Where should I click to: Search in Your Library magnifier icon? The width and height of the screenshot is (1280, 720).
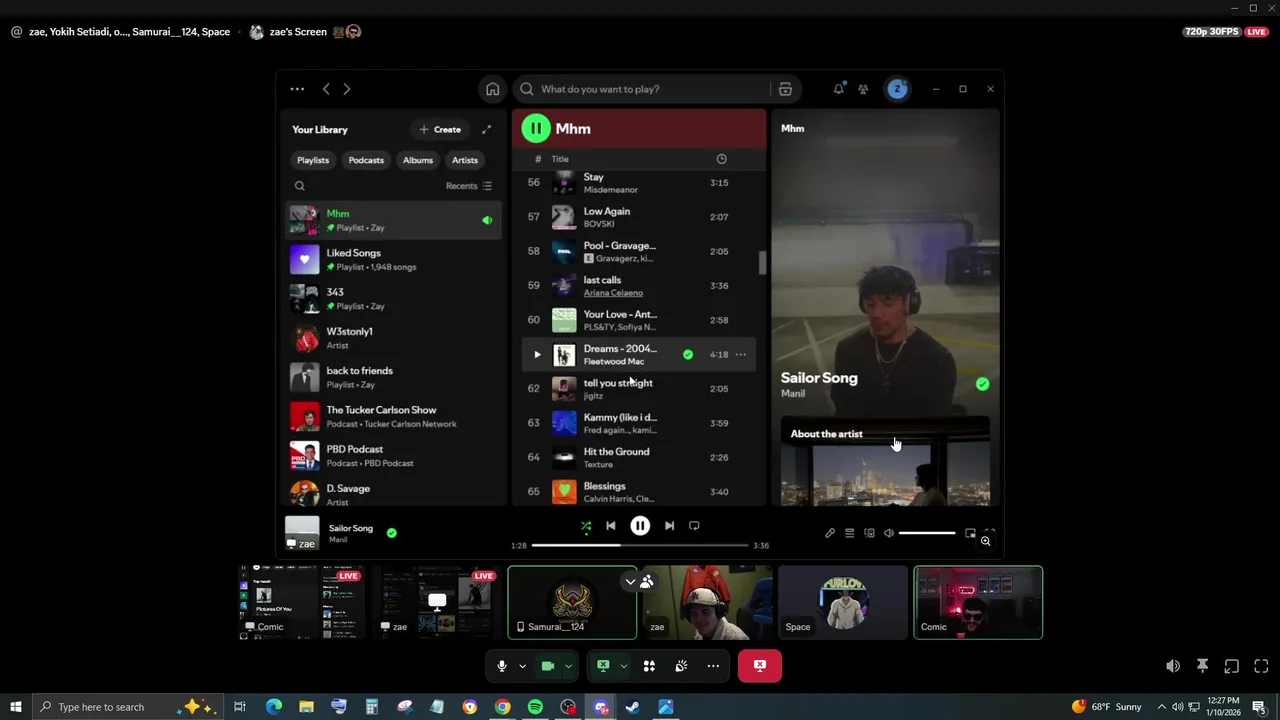[299, 186]
